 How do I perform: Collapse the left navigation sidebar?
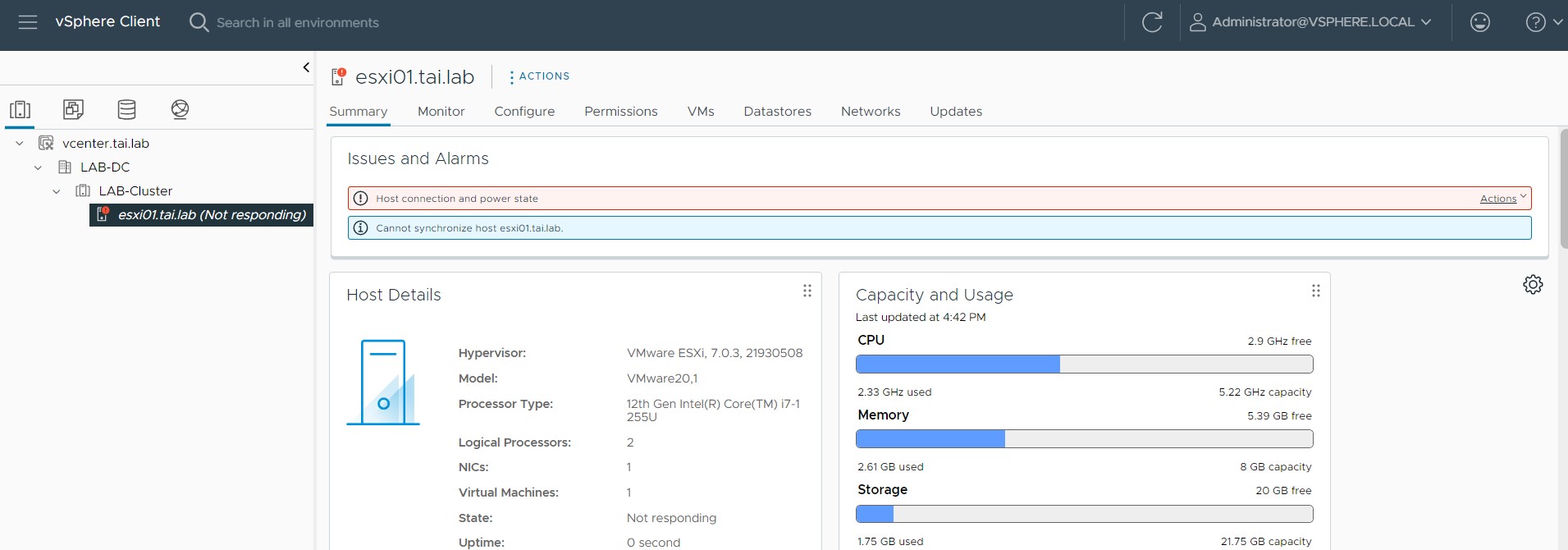pyautogui.click(x=306, y=67)
